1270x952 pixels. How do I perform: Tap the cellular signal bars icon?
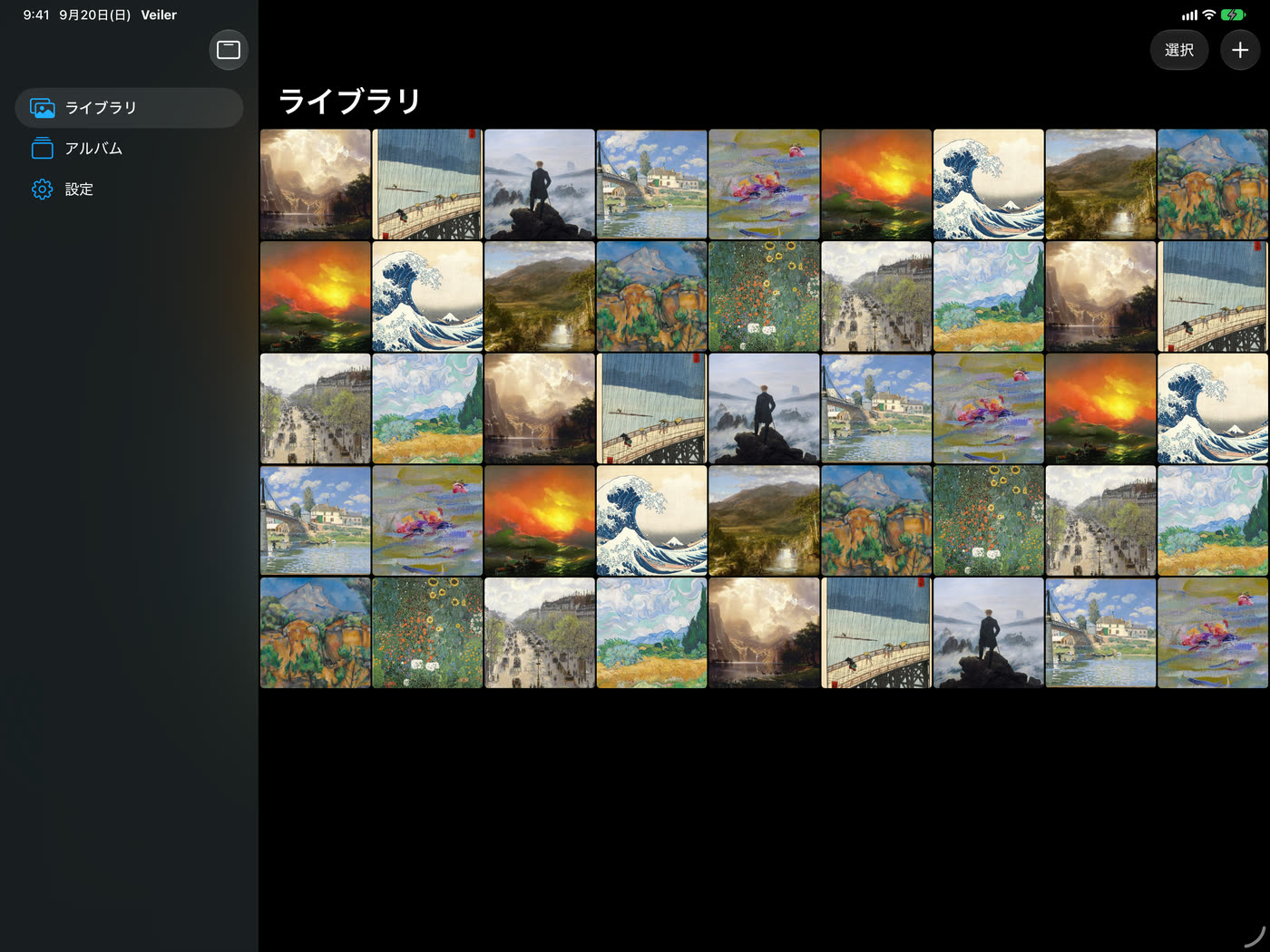click(1189, 15)
